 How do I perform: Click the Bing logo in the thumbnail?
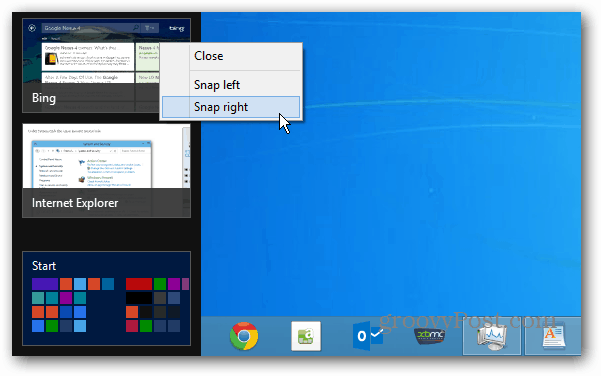176,28
